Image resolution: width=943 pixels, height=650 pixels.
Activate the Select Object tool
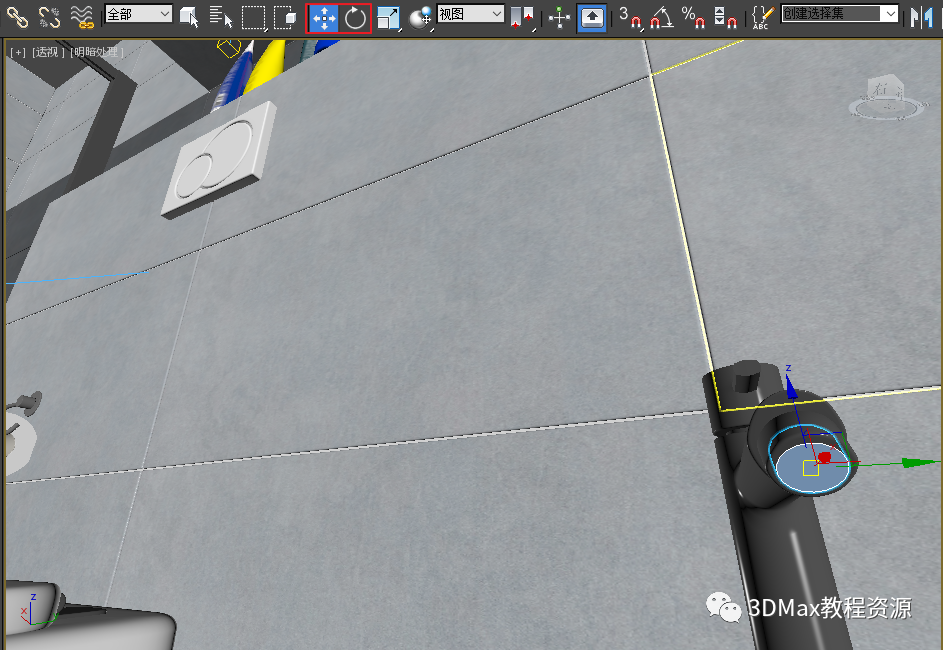[189, 17]
